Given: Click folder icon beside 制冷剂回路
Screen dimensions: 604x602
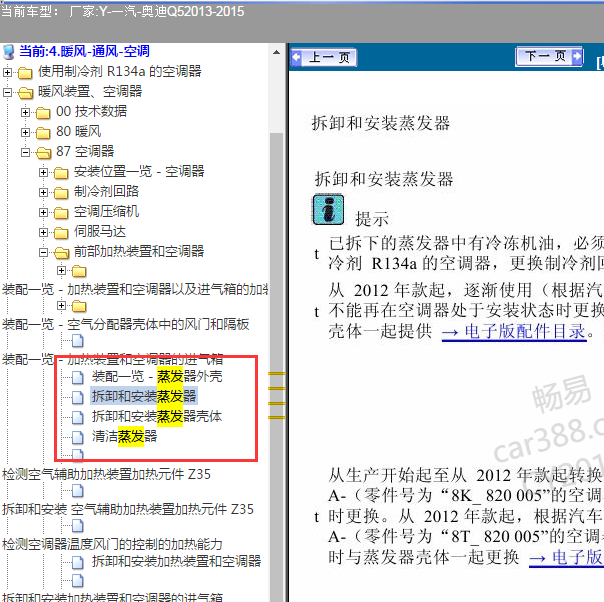Looking at the screenshot, I should click(x=61, y=193).
